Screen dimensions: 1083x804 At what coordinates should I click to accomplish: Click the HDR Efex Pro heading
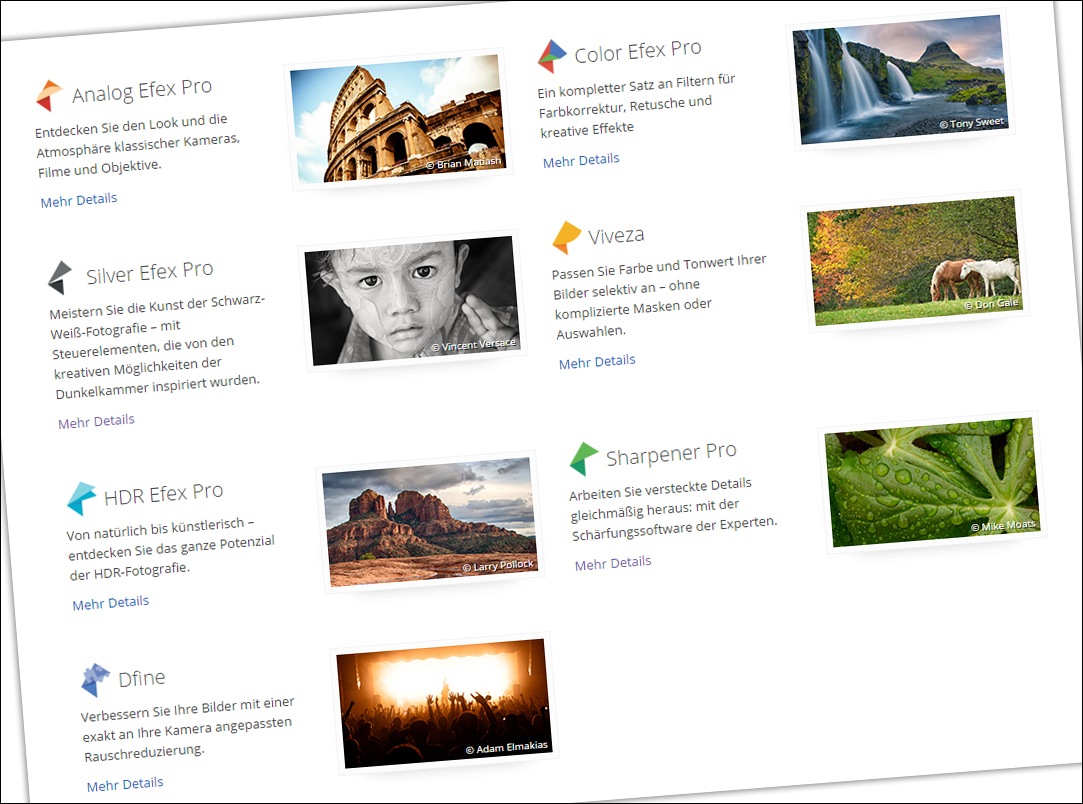[x=164, y=493]
